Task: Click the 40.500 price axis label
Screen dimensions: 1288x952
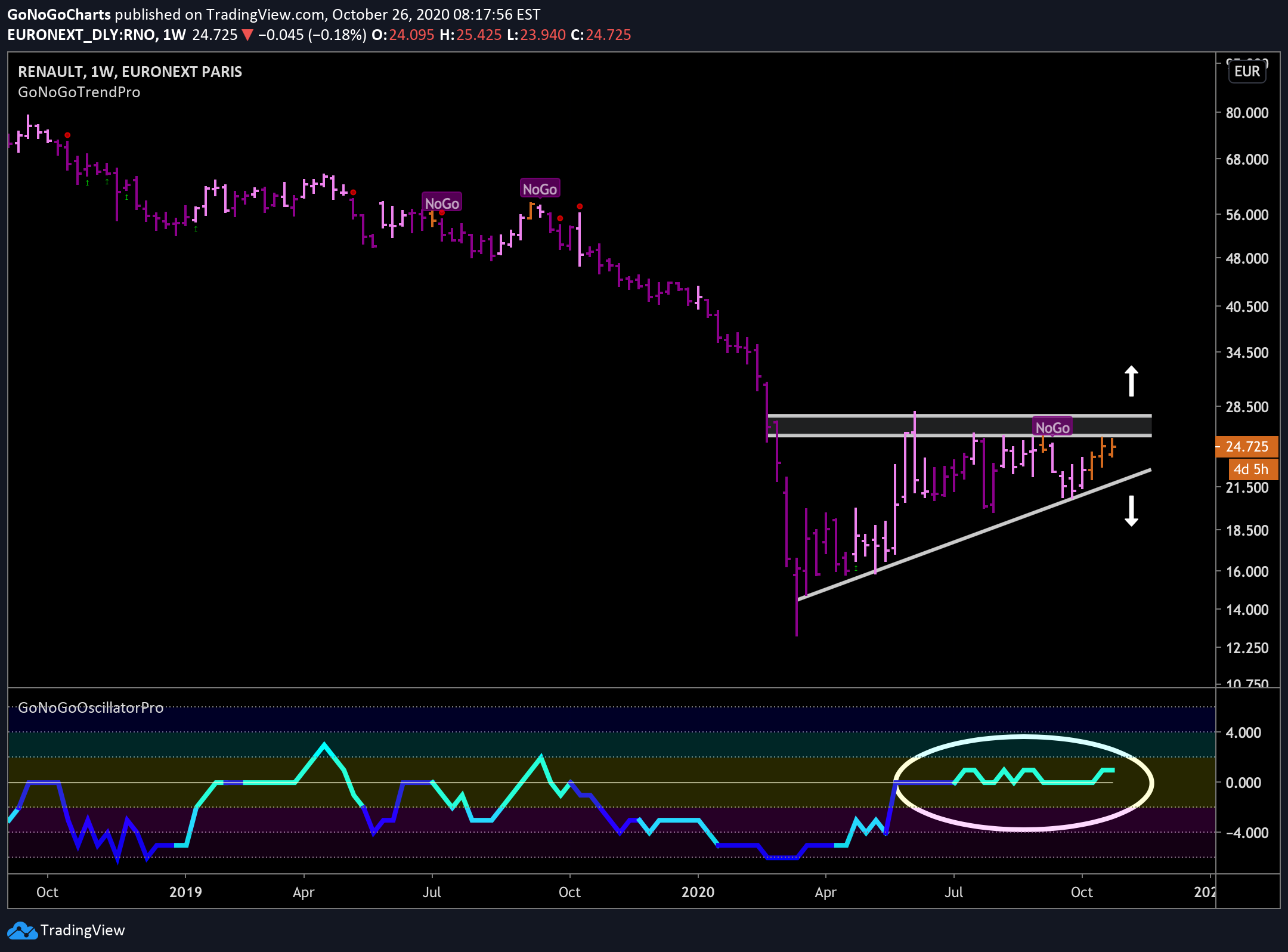Action: point(1247,307)
